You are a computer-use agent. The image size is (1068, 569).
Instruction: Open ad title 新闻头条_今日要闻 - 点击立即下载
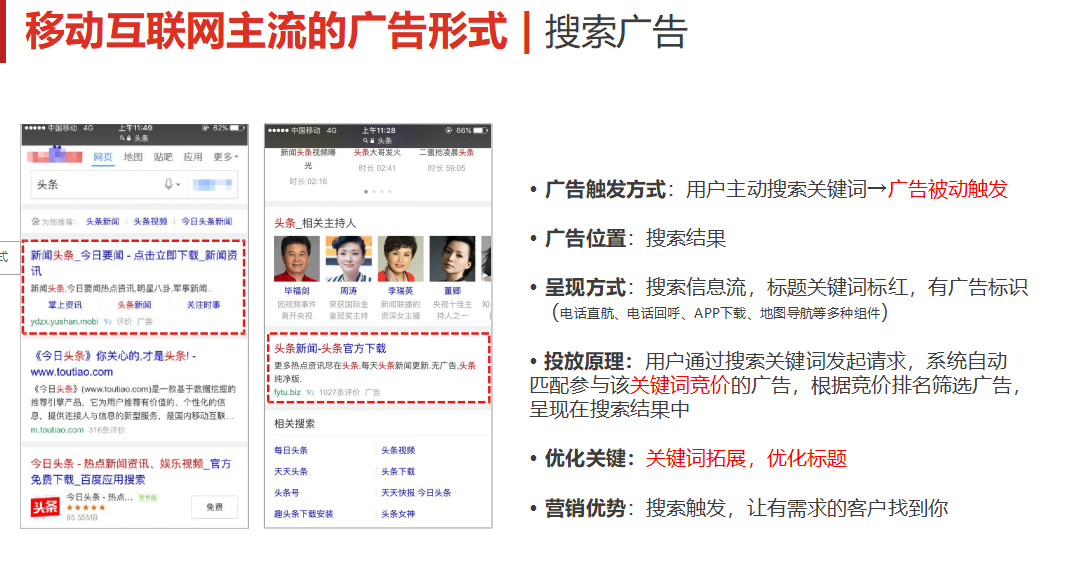tap(134, 262)
